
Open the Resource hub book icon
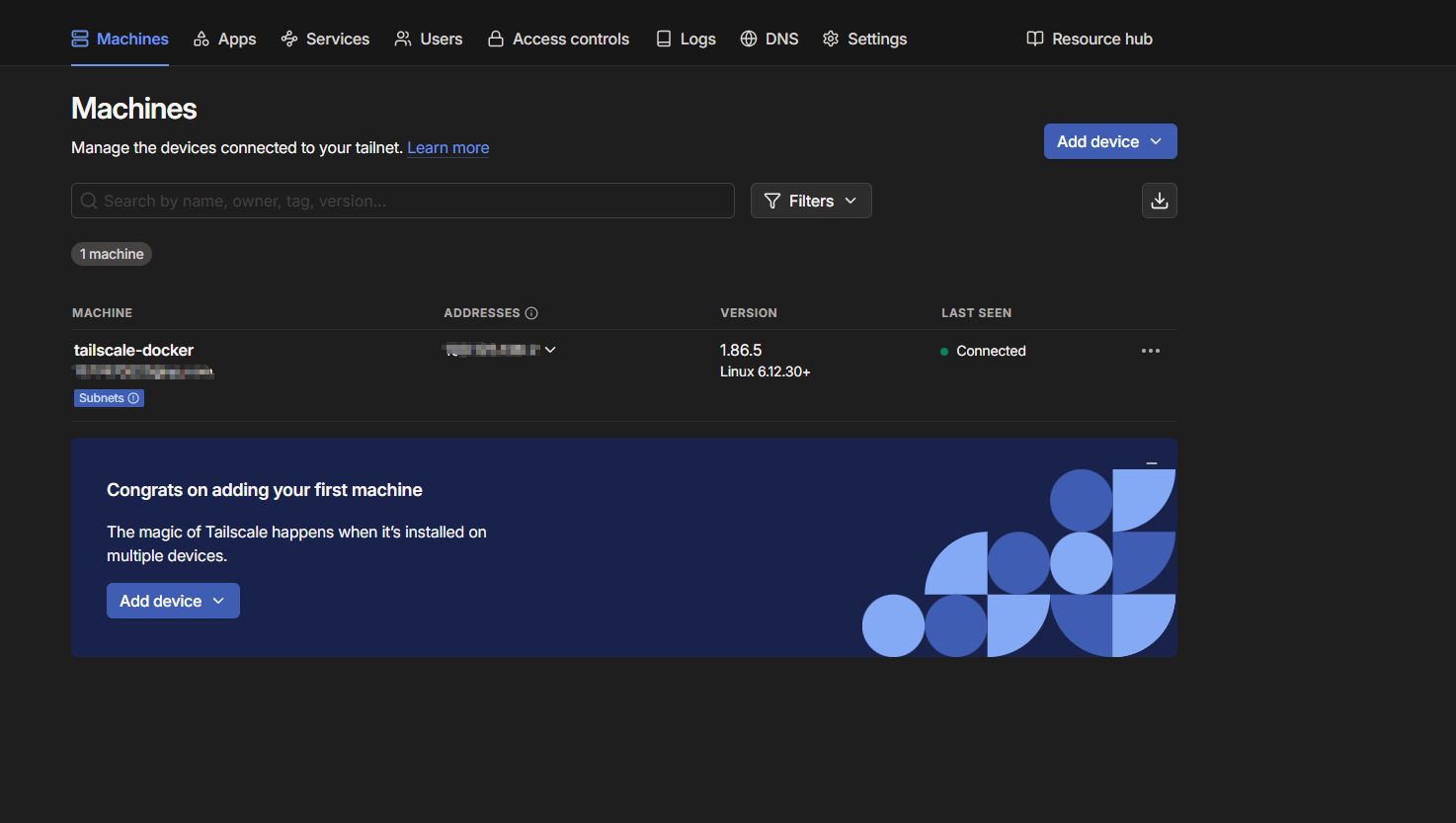(x=1034, y=39)
